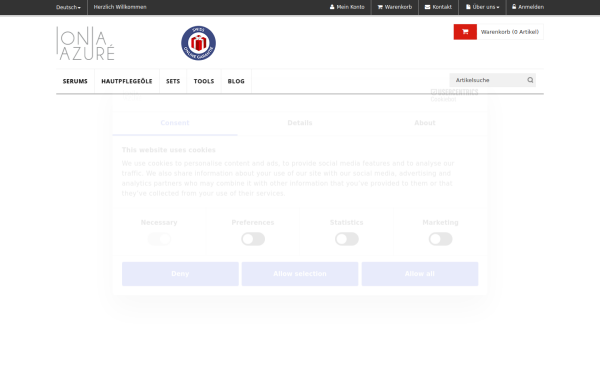This screenshot has height=375, width=600.
Task: Toggle the Necessary cookies switch
Action: pos(159,239)
